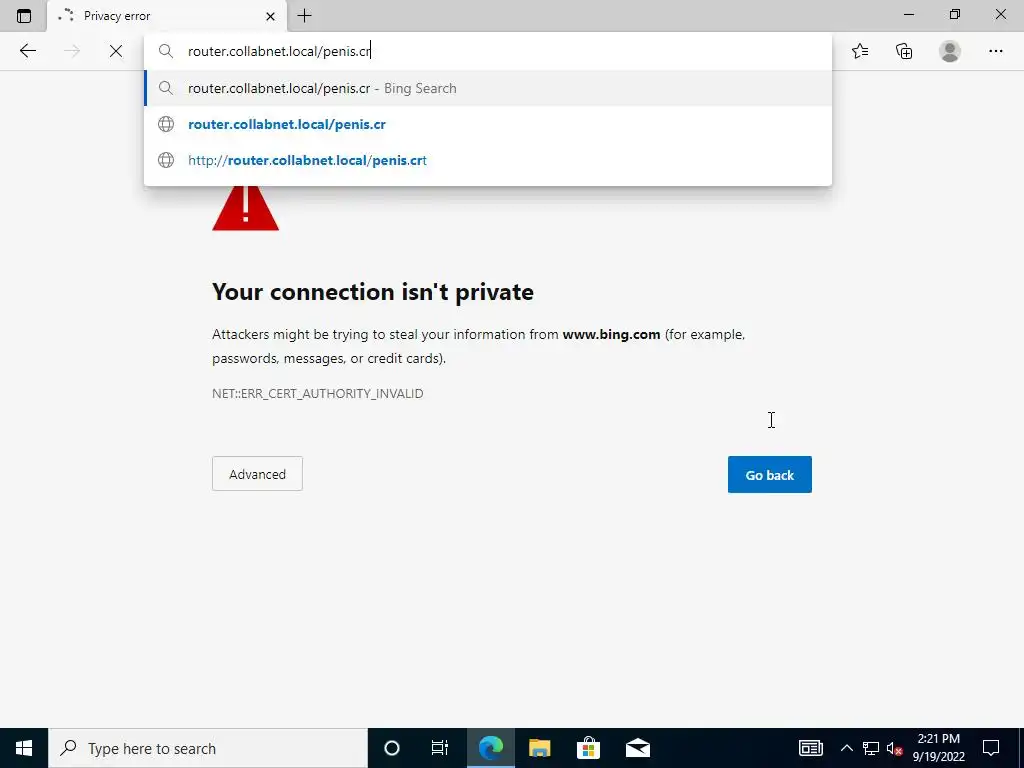Click the Go back button
Viewport: 1024px width, 768px height.
point(769,475)
